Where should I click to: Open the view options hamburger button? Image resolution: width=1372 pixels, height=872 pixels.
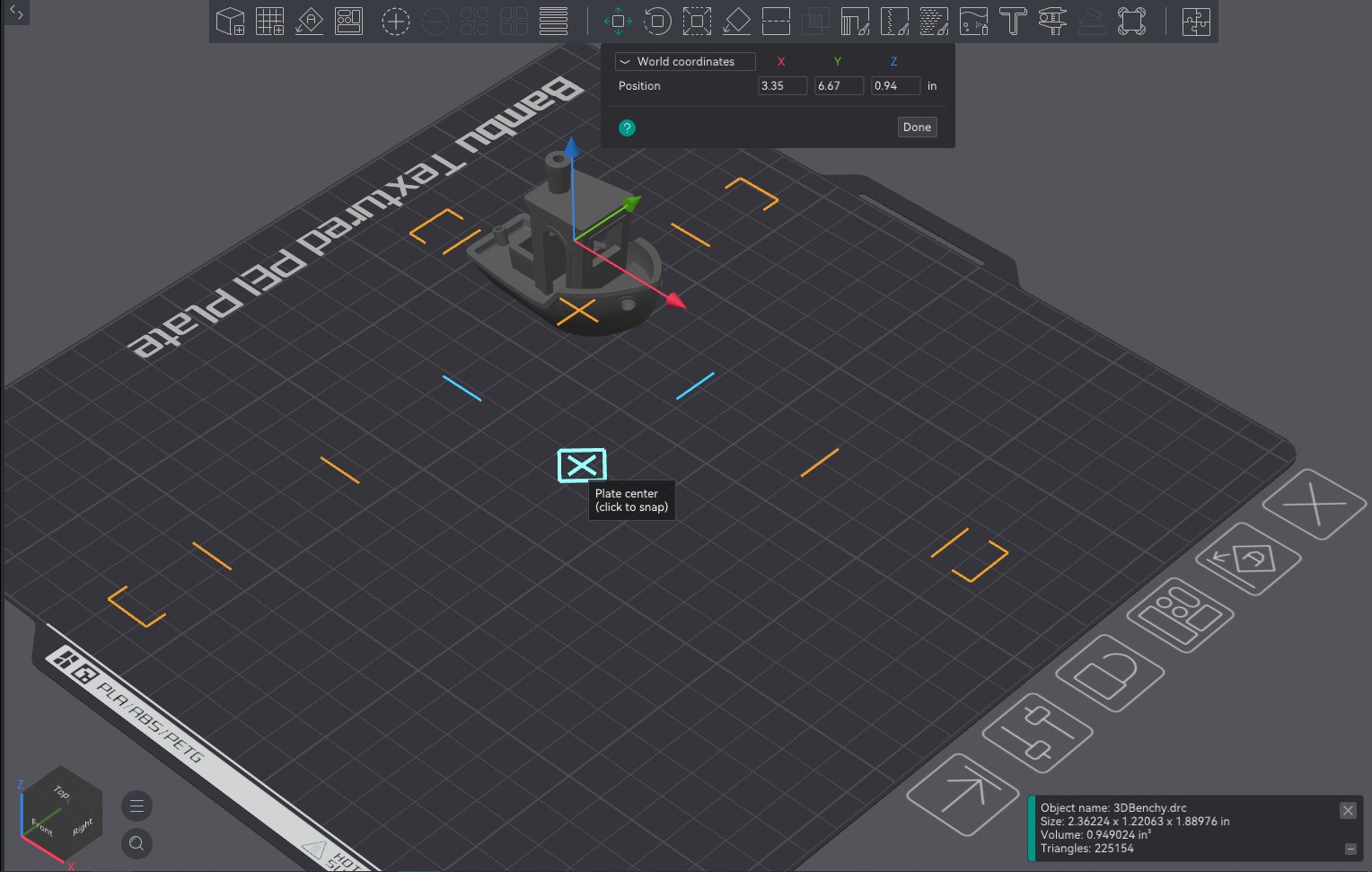pyautogui.click(x=136, y=806)
